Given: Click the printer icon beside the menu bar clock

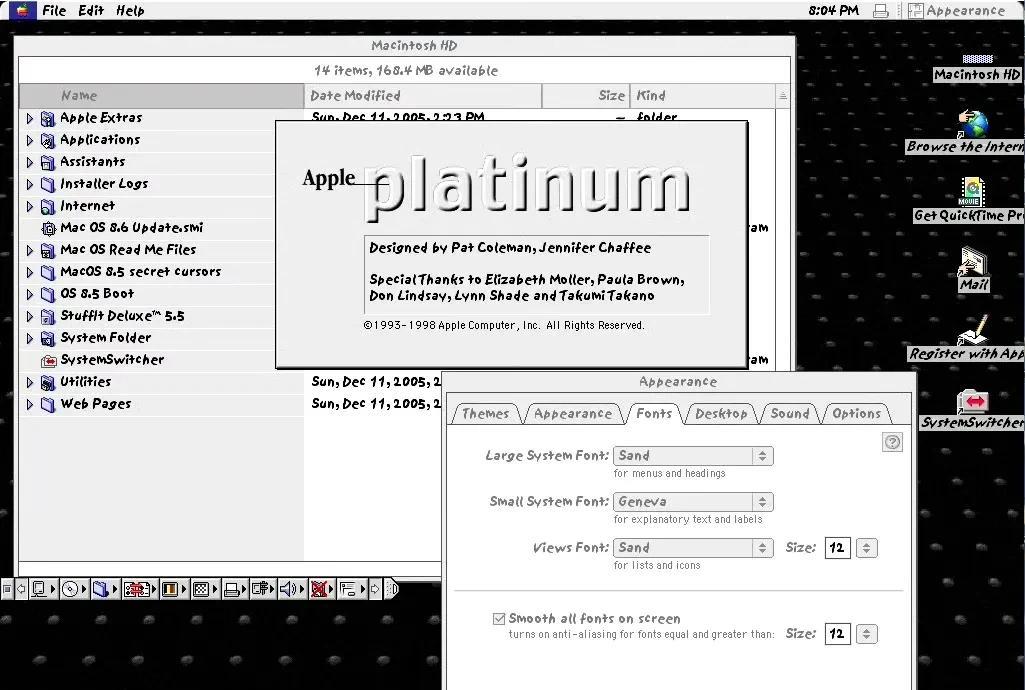Looking at the screenshot, I should [881, 10].
